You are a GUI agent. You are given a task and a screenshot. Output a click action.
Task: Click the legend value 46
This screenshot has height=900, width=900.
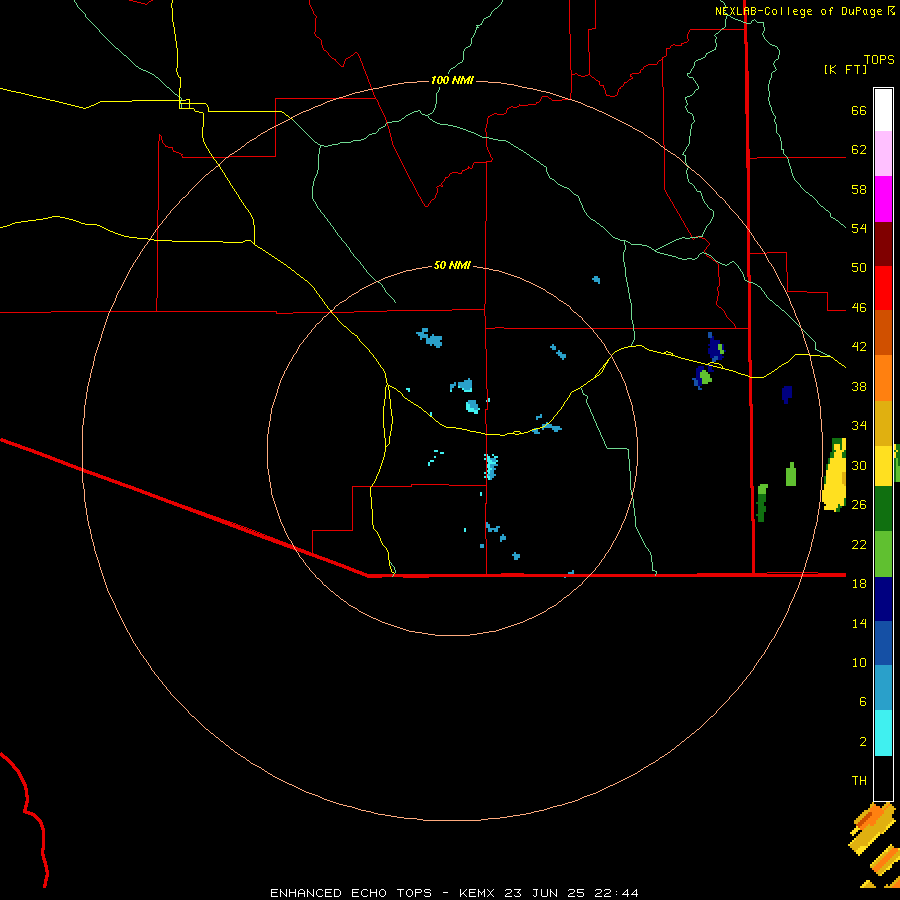pos(859,308)
